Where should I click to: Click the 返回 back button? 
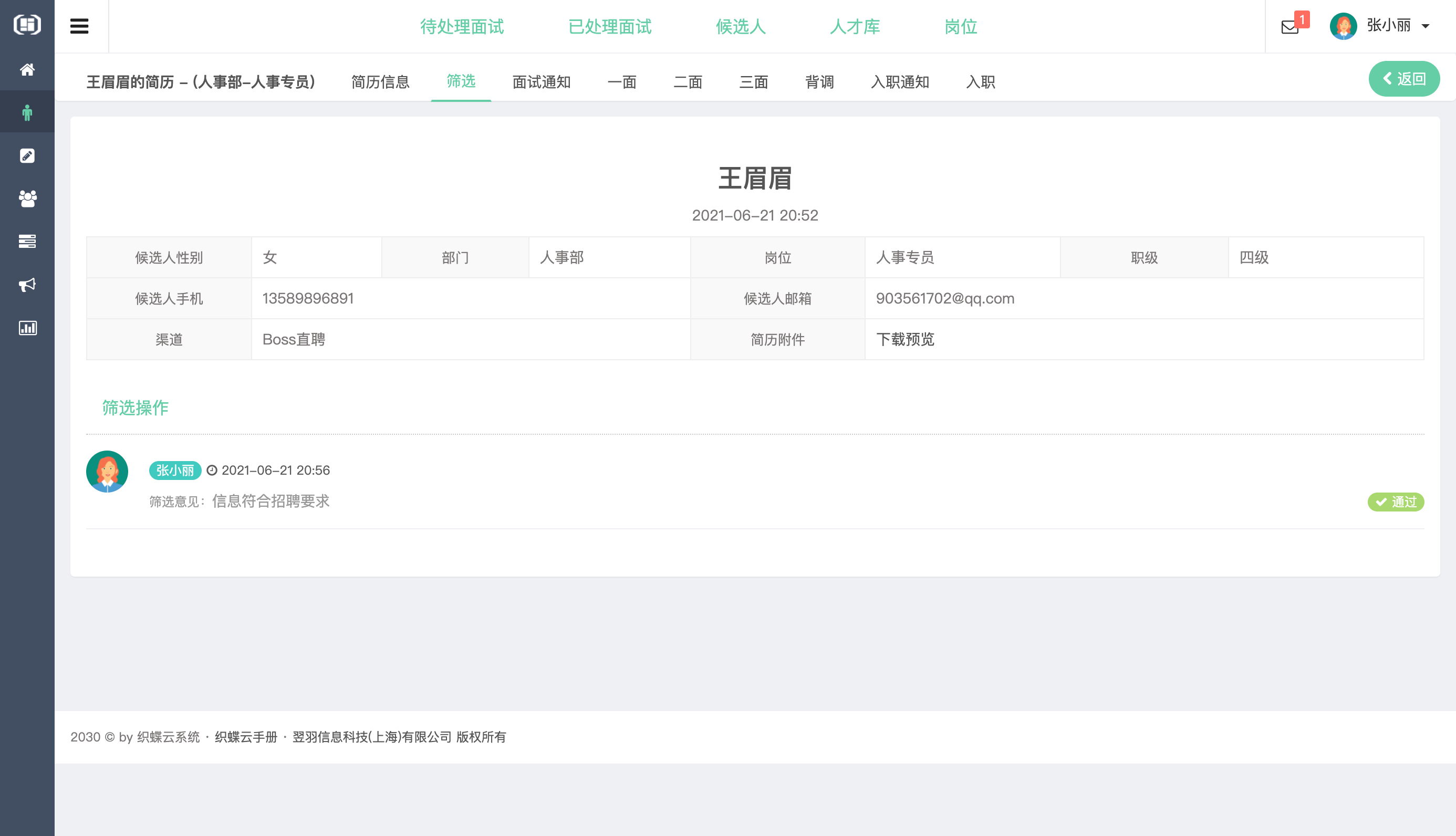pyautogui.click(x=1405, y=79)
